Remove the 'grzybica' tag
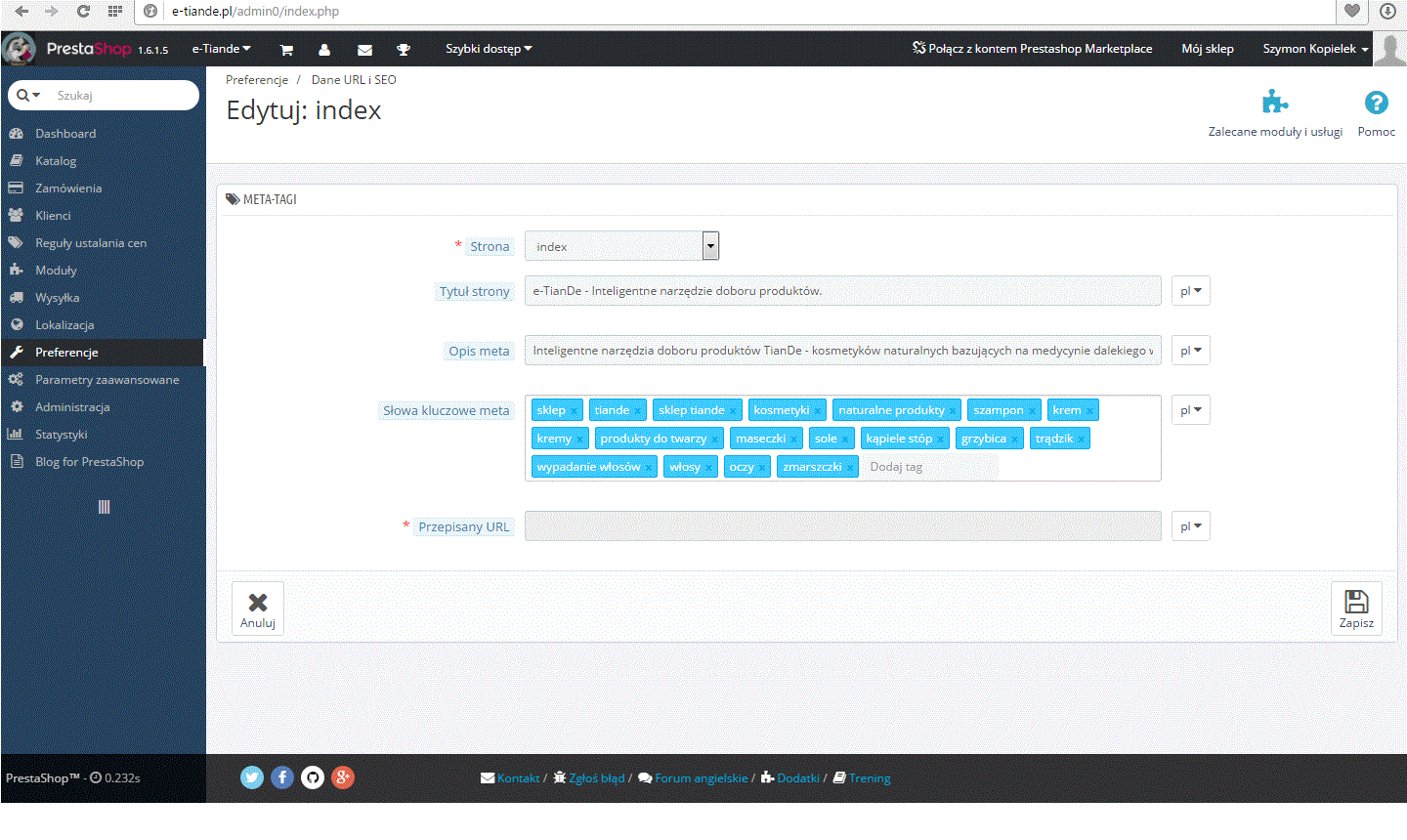The image size is (1407, 840). 1014,440
